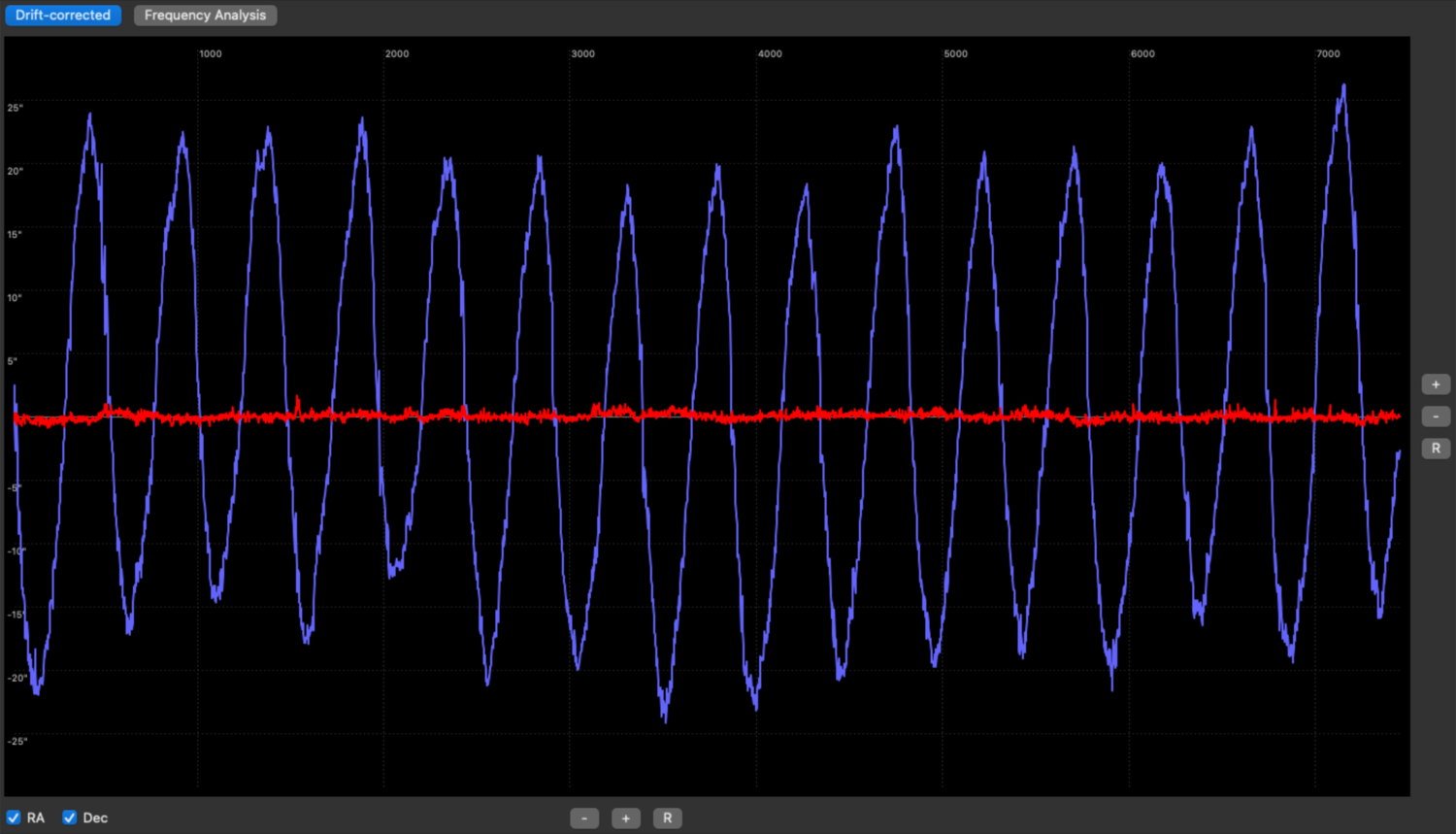Zoom out vertically using the right-side minus icon
Screen dimensions: 1456x834
pos(1435,416)
